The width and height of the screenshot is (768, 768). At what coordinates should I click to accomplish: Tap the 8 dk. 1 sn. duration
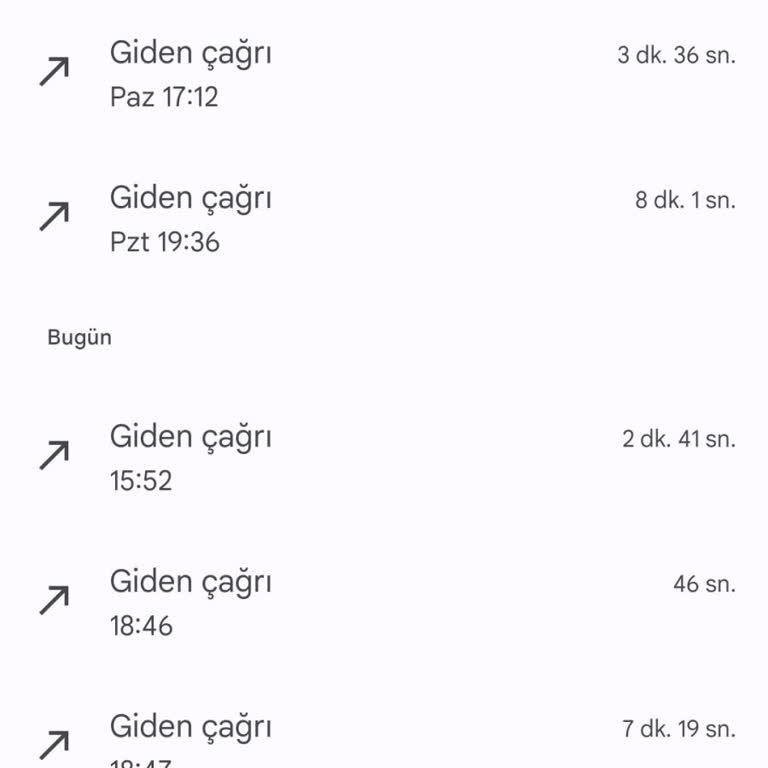(685, 200)
